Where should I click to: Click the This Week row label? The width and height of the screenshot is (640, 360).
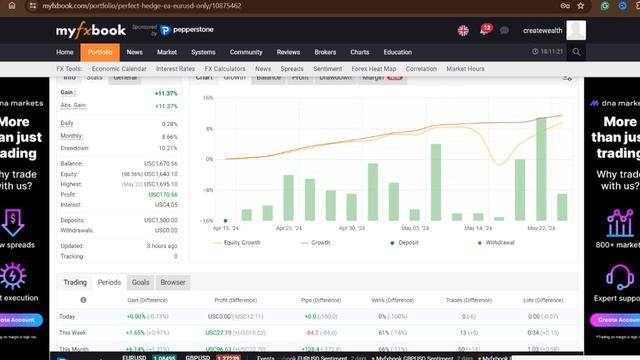click(x=72, y=333)
